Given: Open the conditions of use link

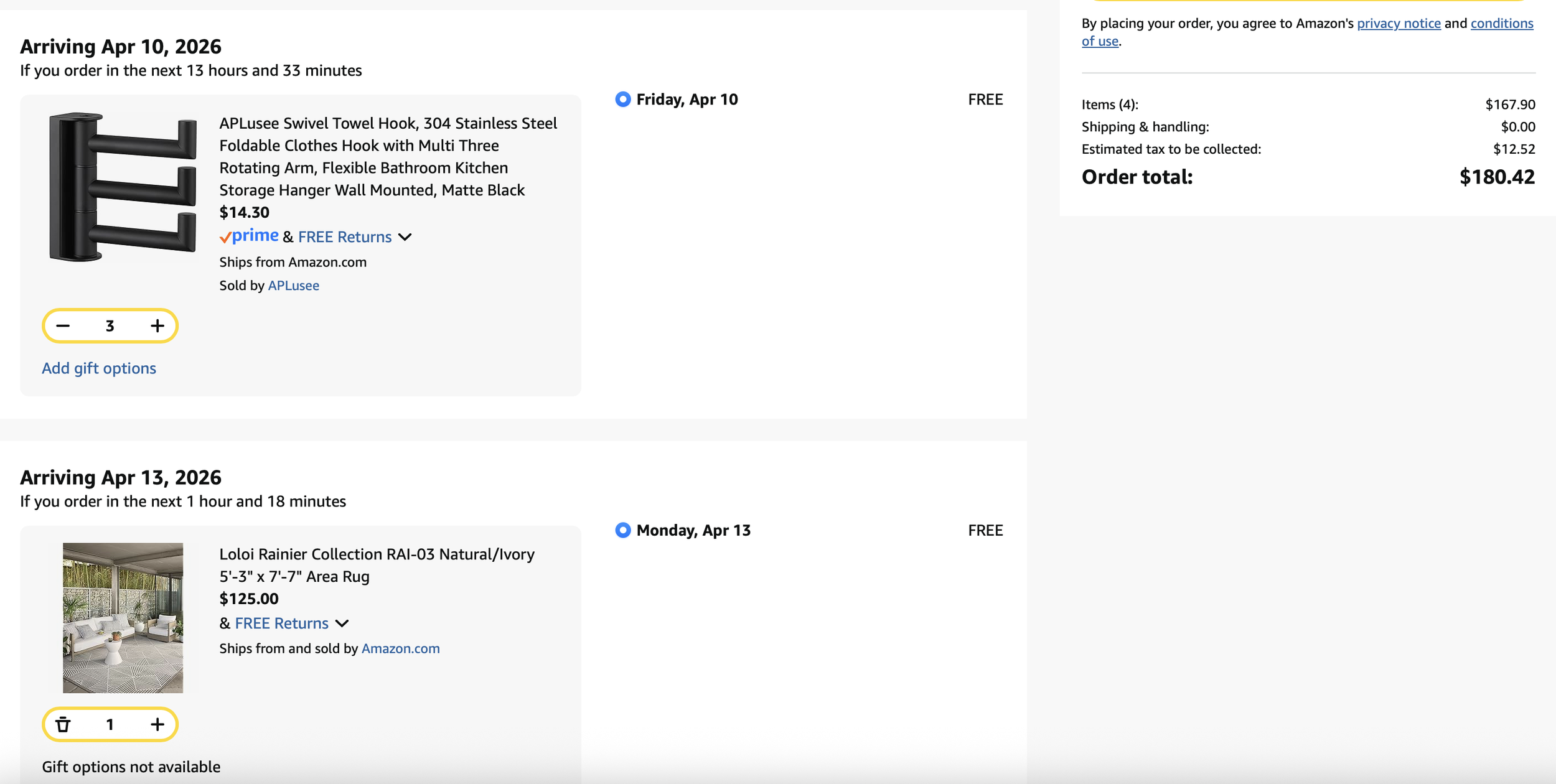Looking at the screenshot, I should (x=1501, y=24).
